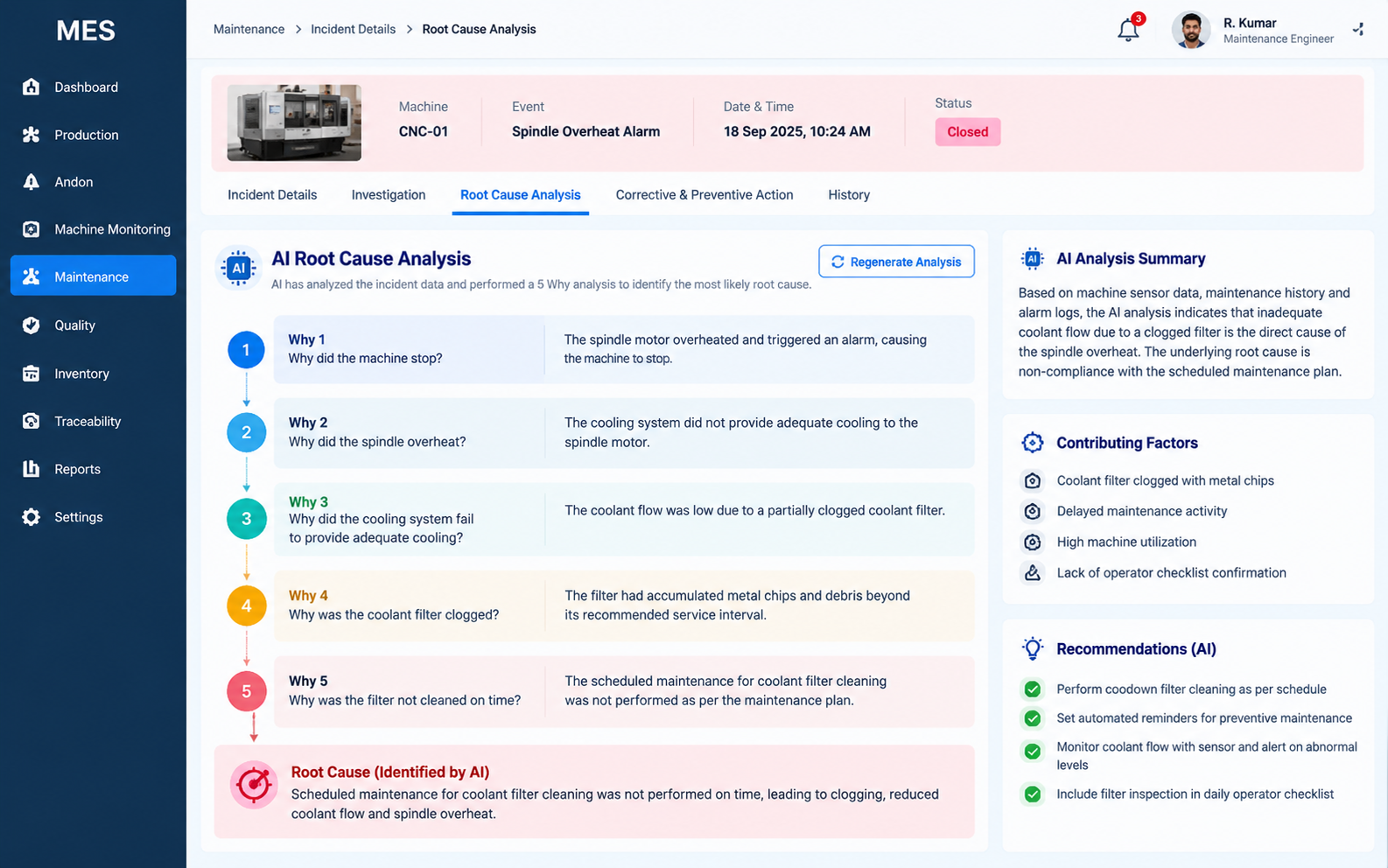Click 'Why did the spindle overheat?' question
This screenshot has width=1388, height=868.
point(377,442)
